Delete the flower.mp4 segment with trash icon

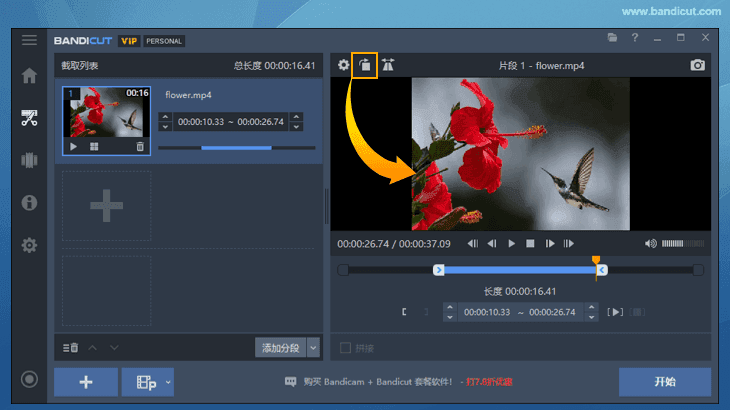click(x=140, y=146)
